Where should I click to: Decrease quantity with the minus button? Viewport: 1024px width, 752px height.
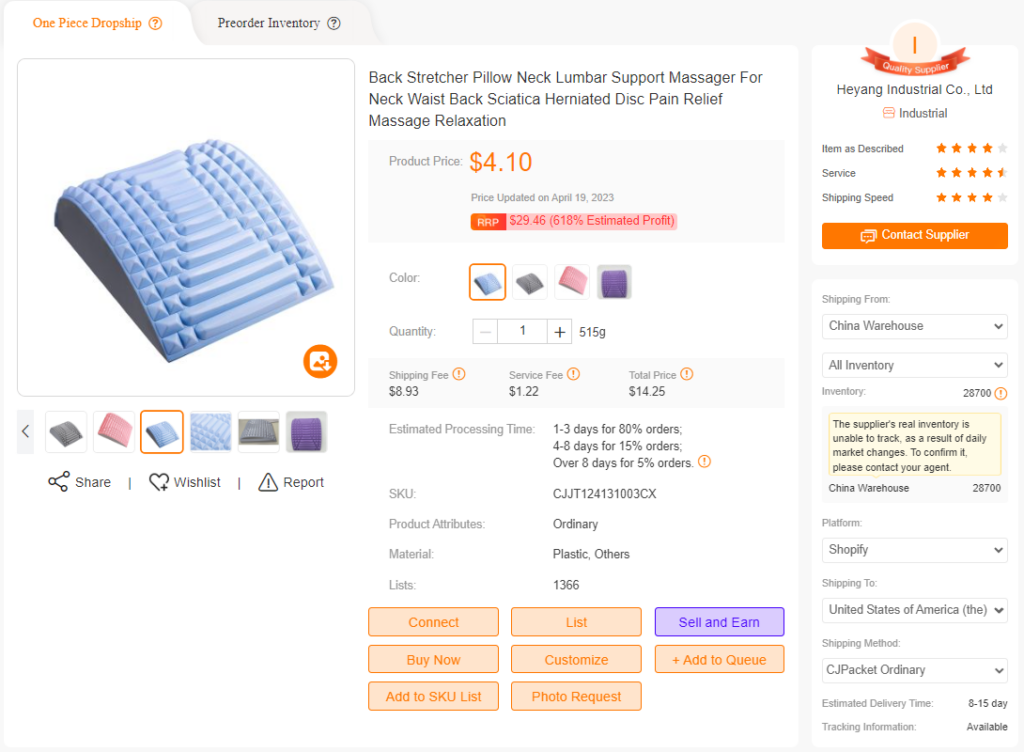tap(485, 332)
